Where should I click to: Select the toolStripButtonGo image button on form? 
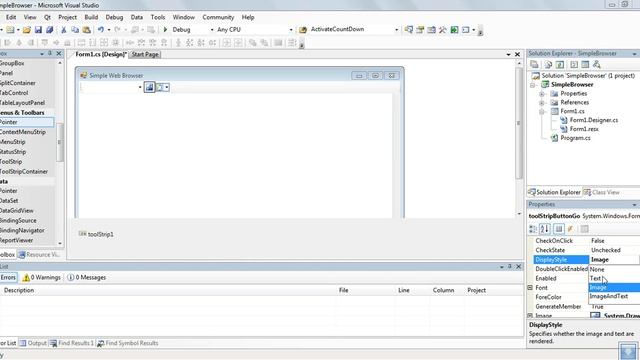tap(149, 87)
